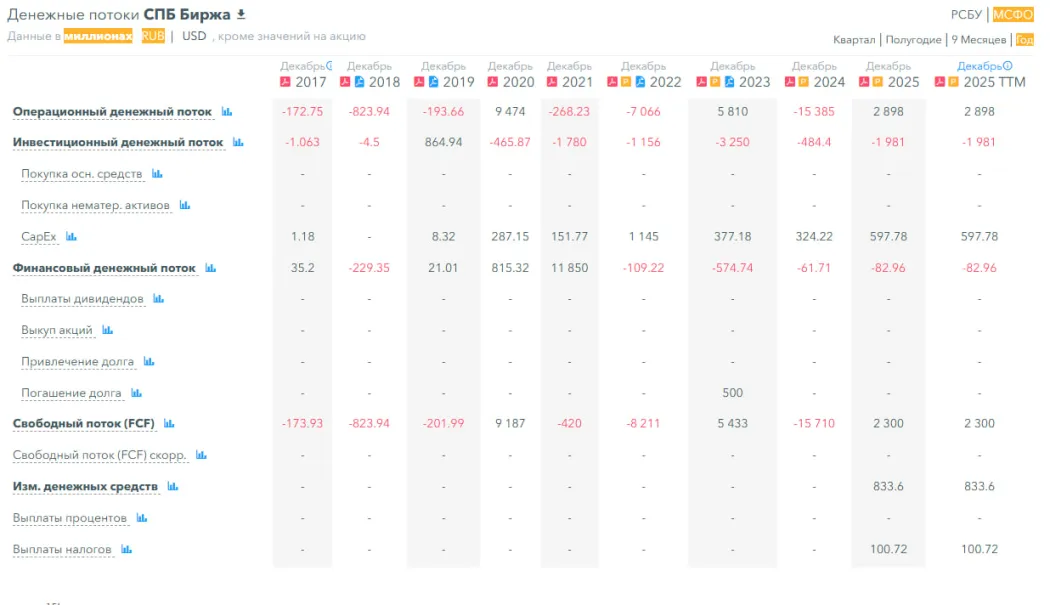The image size is (1050, 605).
Task: Open the Свободный поток (FCF) chart icon
Action: pos(169,423)
